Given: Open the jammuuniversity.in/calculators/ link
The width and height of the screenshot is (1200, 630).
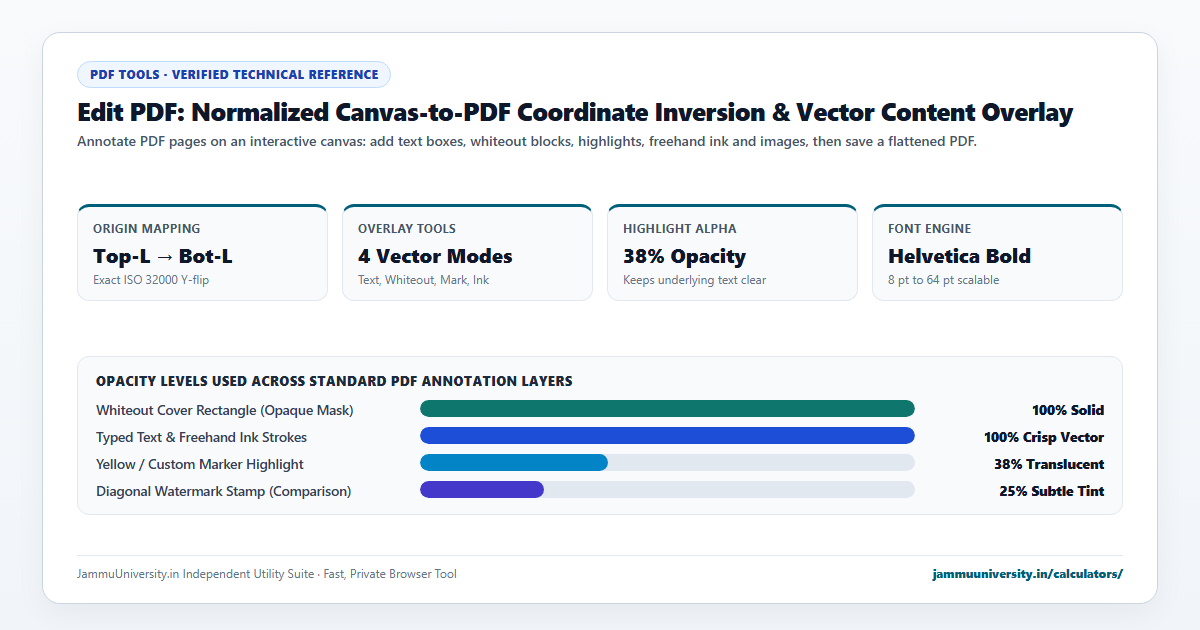Looking at the screenshot, I should click(x=1027, y=574).
